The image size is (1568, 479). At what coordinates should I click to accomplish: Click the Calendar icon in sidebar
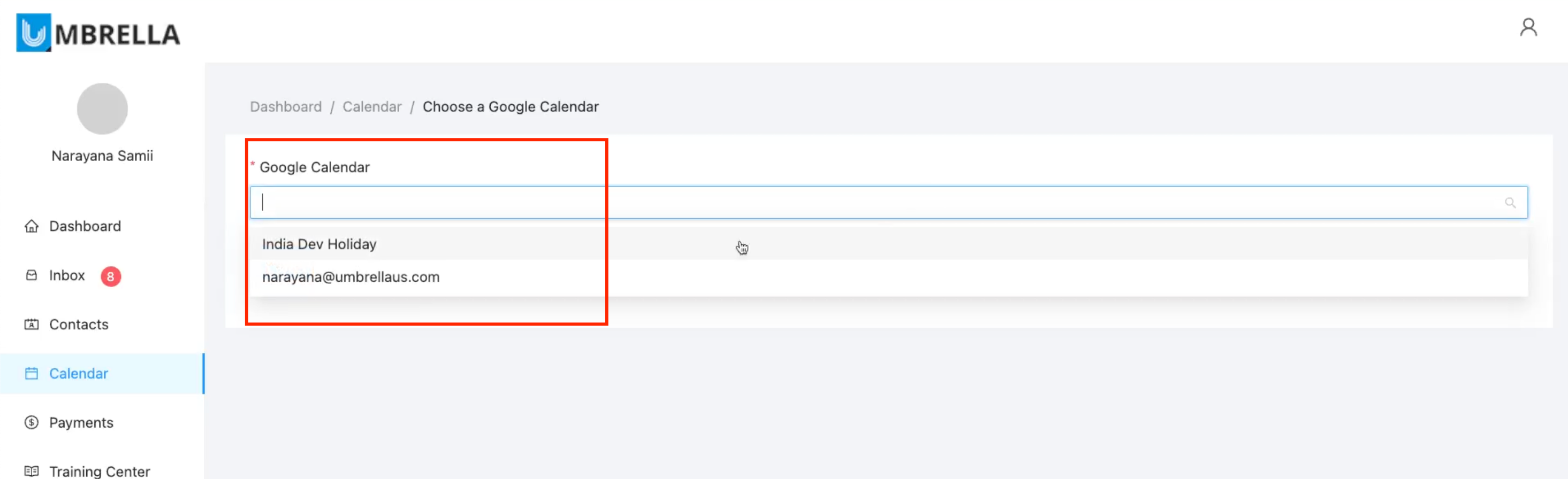(x=32, y=373)
